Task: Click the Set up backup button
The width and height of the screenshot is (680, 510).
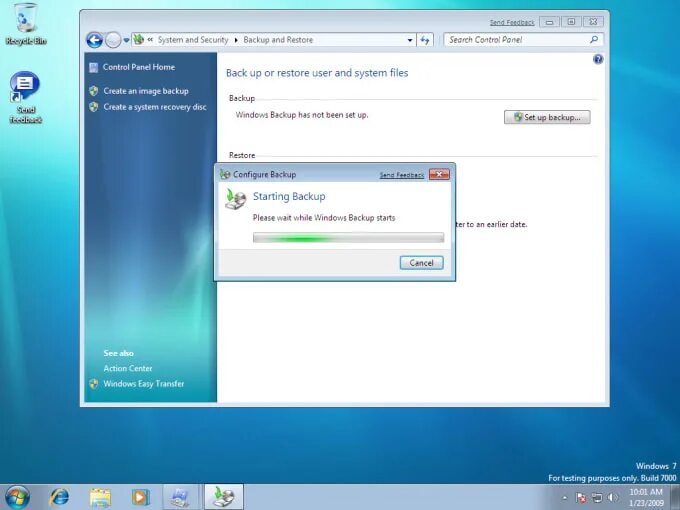Action: [547, 117]
